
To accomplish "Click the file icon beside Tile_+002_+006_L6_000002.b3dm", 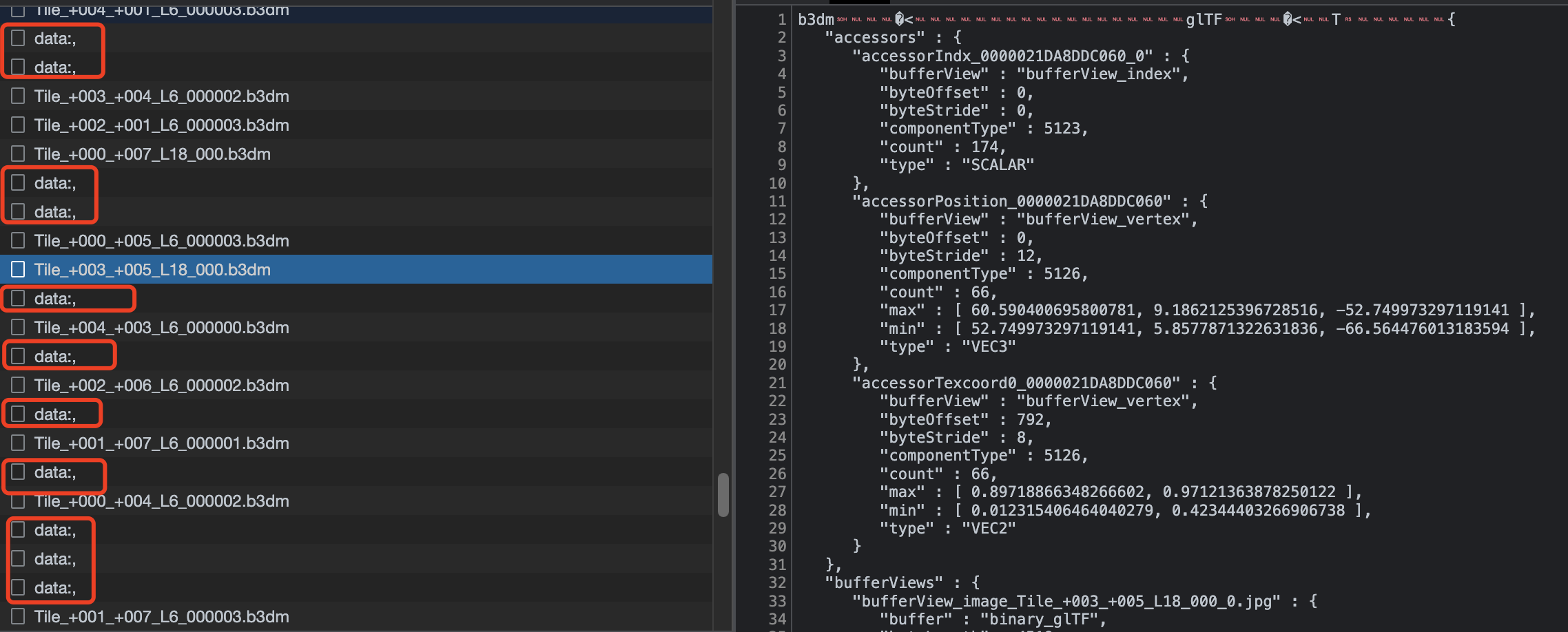I will [18, 385].
